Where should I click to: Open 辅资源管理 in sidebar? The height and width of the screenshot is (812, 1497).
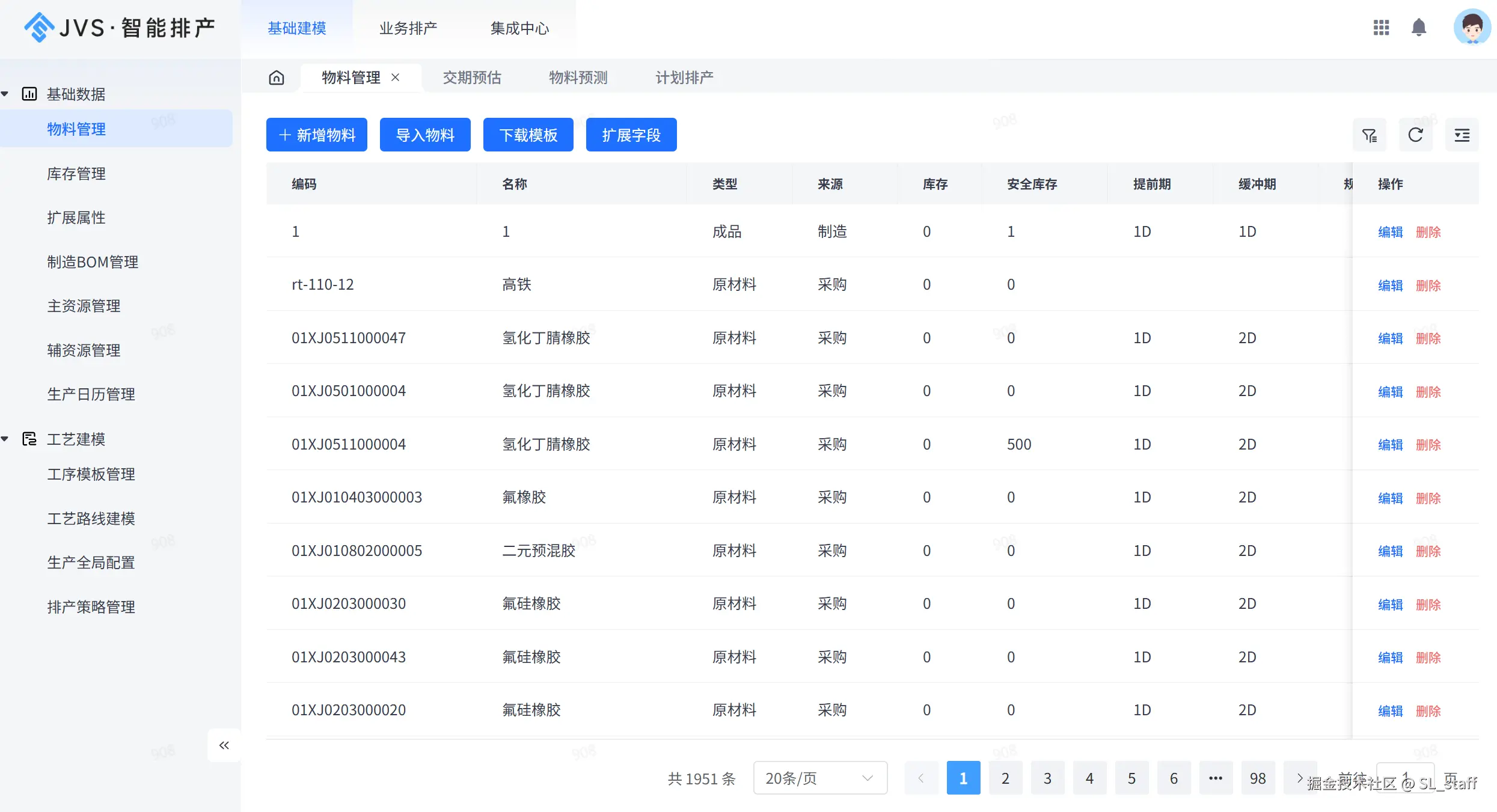click(84, 350)
